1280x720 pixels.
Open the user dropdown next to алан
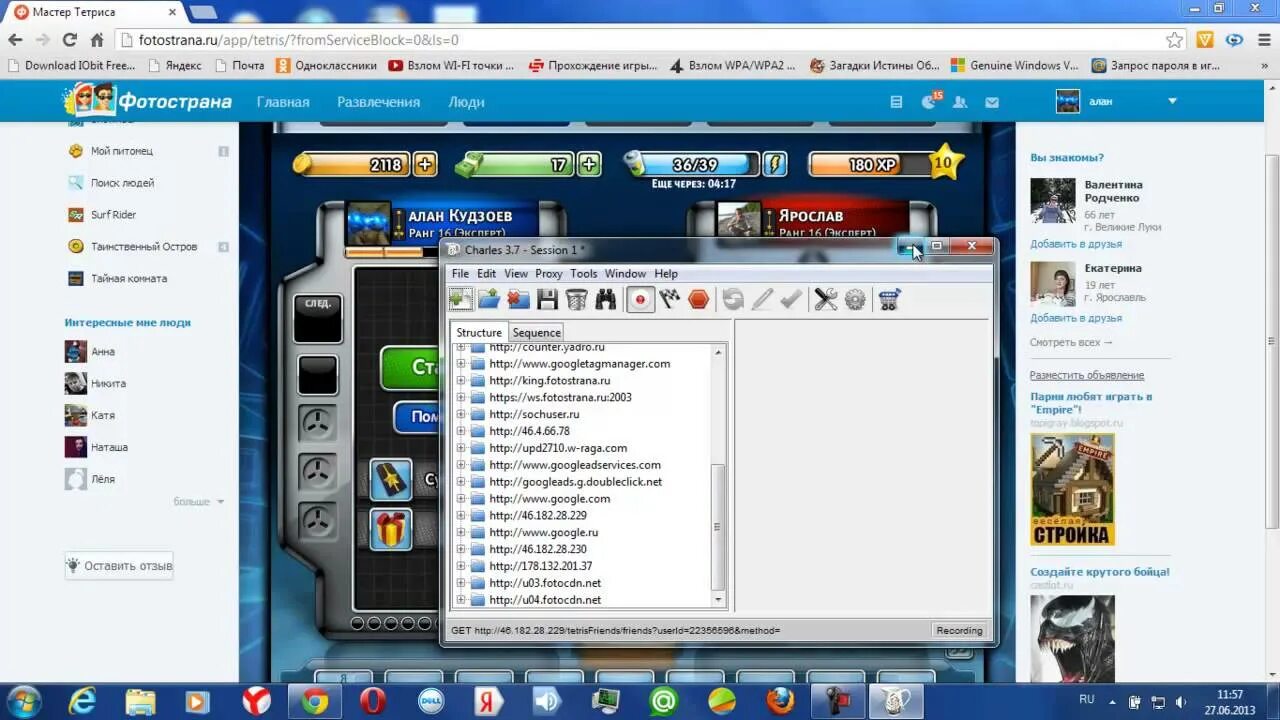[1172, 101]
